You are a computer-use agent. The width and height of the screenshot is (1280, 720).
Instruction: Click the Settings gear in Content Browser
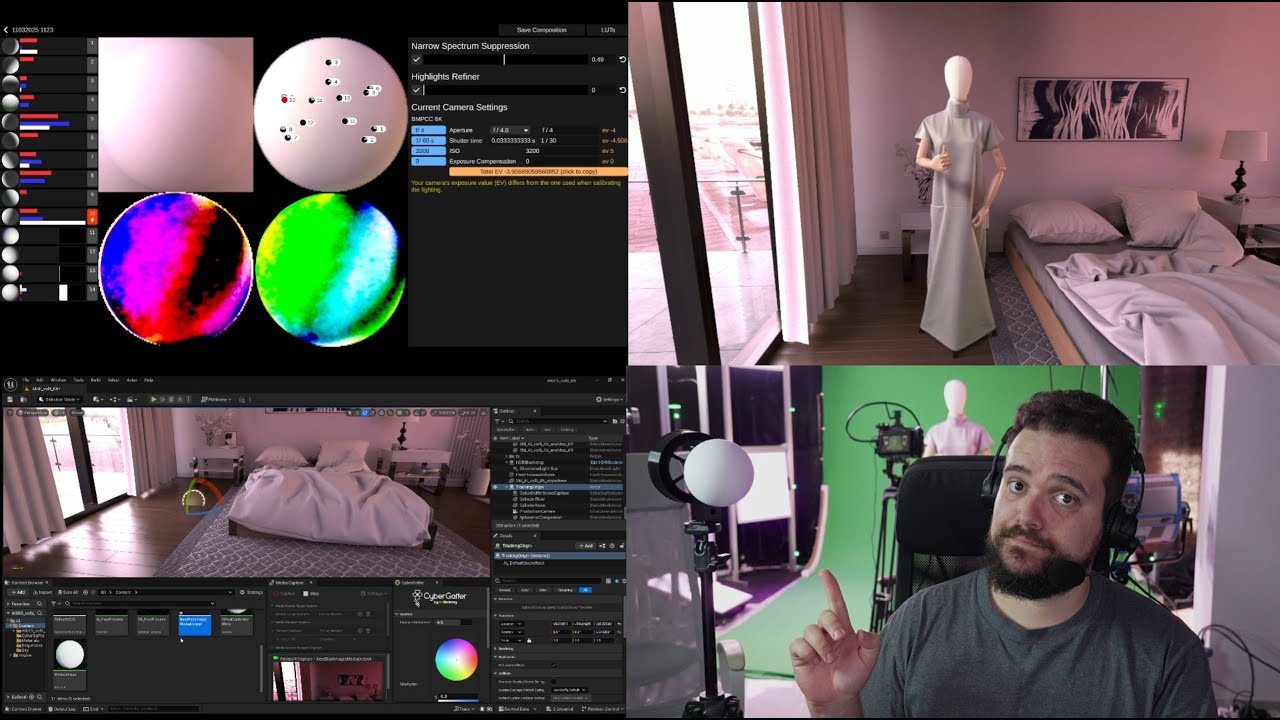click(x=251, y=592)
